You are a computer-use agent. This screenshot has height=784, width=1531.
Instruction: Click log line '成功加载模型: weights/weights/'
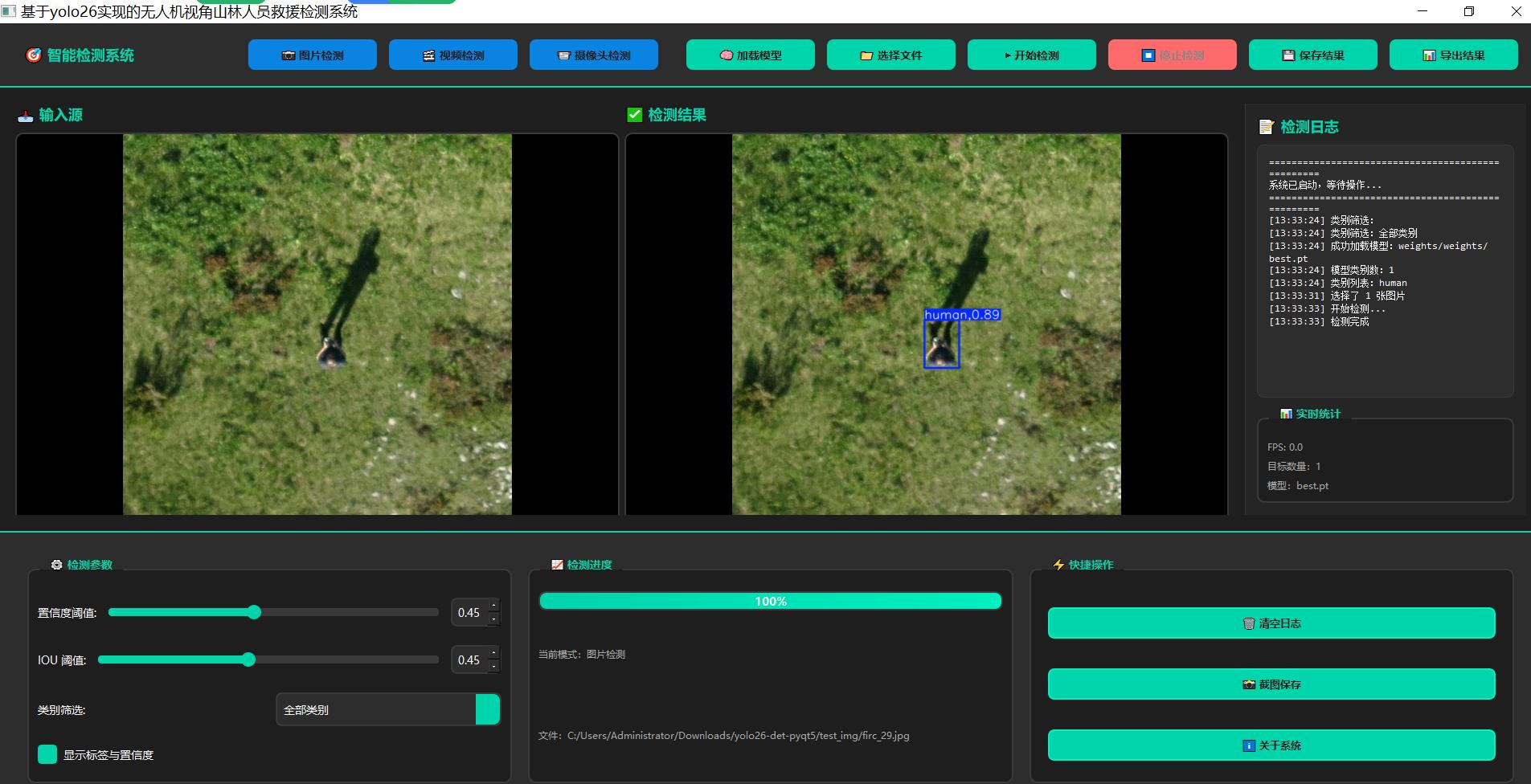click(1378, 246)
